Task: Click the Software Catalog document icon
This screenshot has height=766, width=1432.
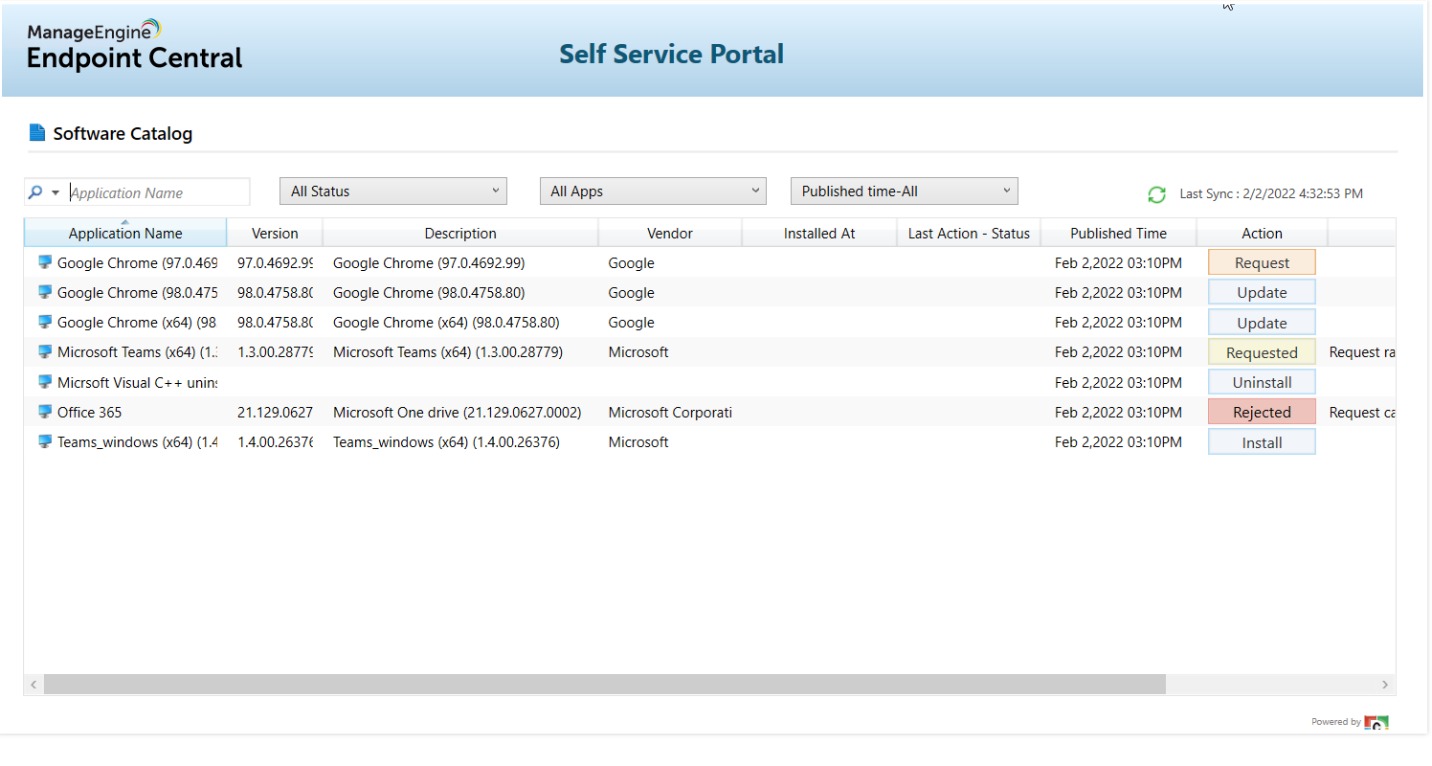Action: tap(37, 133)
